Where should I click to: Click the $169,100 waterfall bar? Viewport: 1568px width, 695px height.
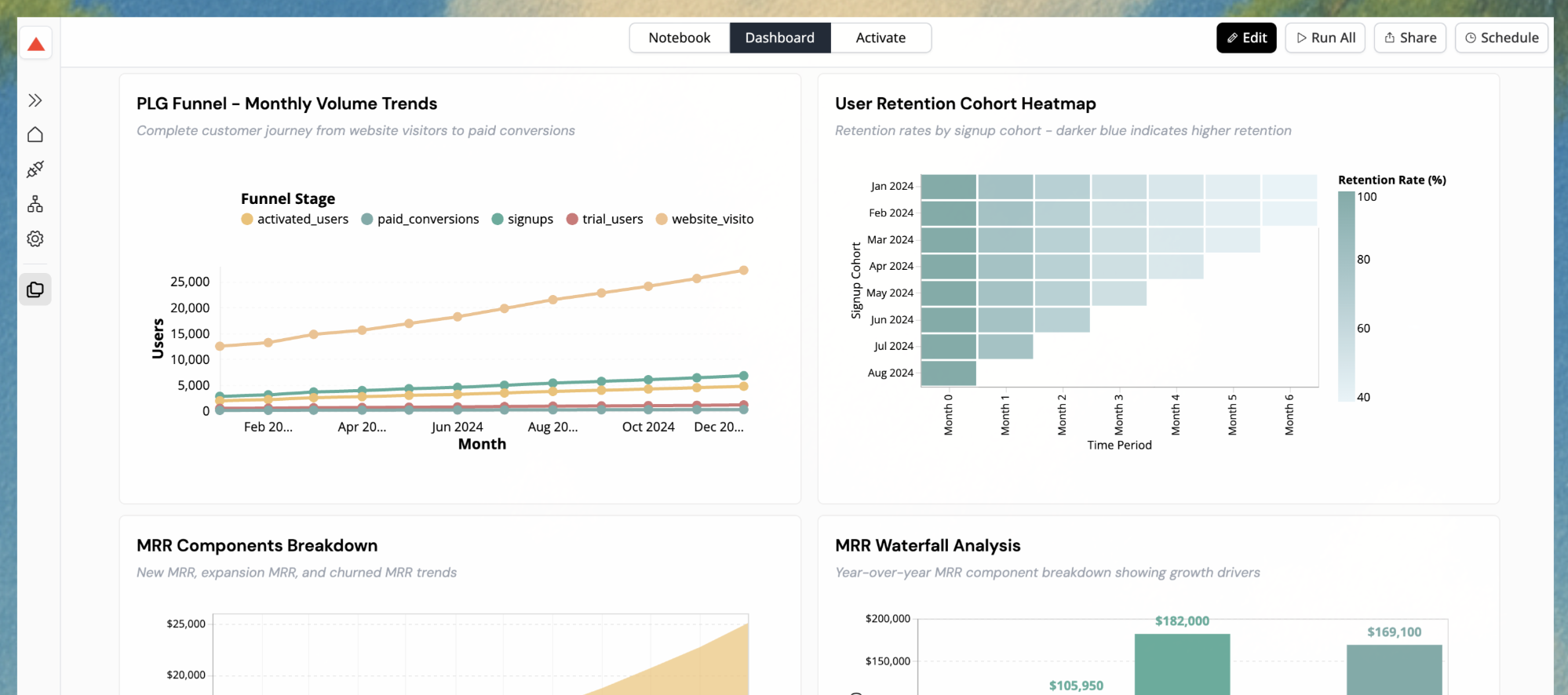tap(1395, 670)
